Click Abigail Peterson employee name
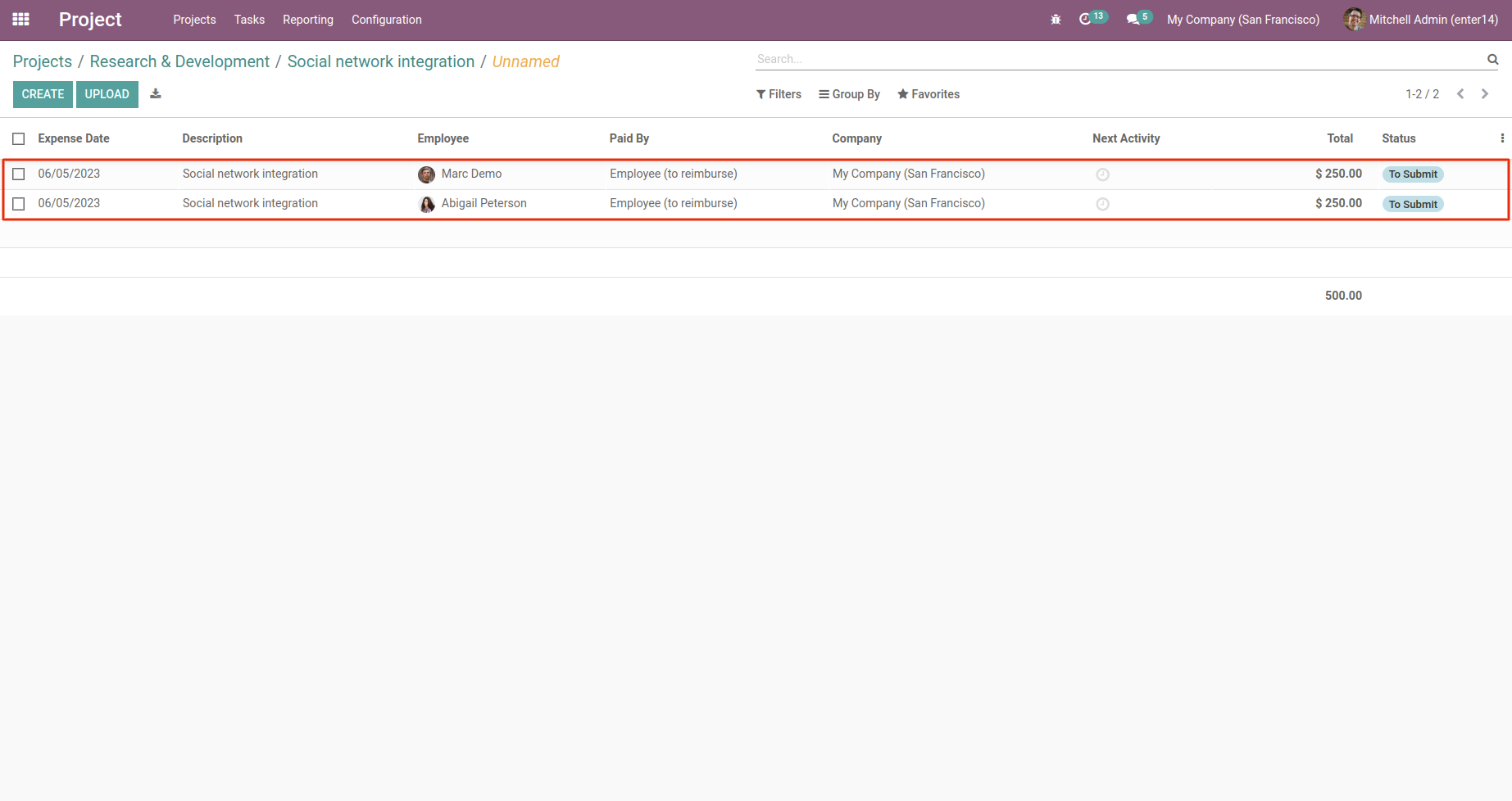This screenshot has width=1512, height=801. tap(484, 203)
